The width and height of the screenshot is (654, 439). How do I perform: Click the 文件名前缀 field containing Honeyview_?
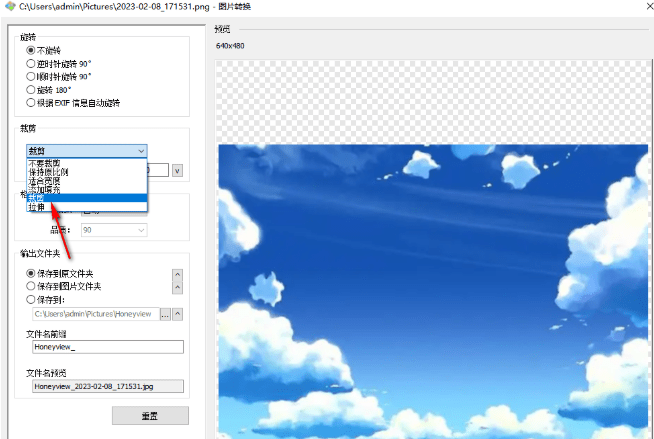point(108,347)
